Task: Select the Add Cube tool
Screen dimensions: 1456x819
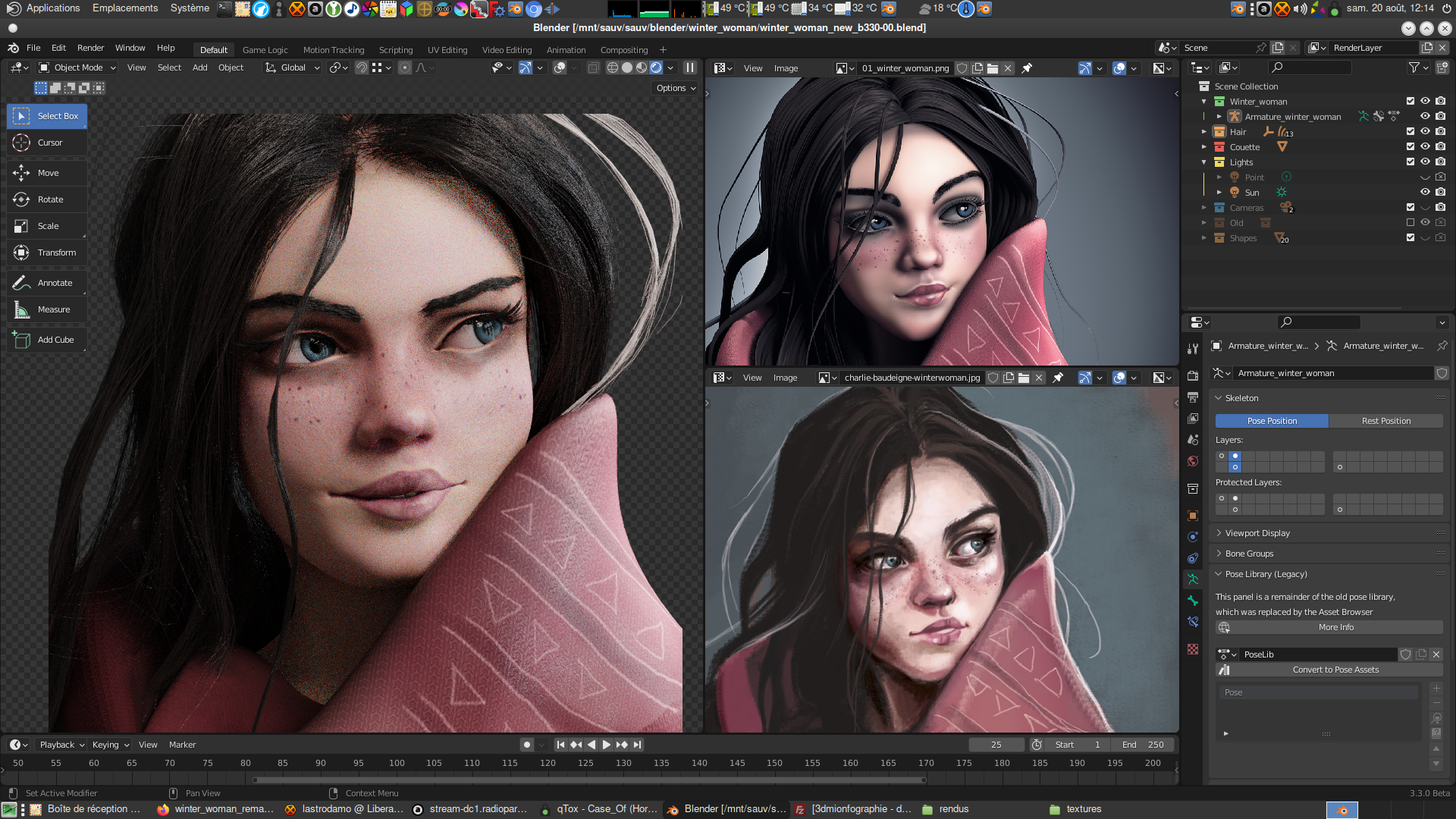Action: point(47,340)
